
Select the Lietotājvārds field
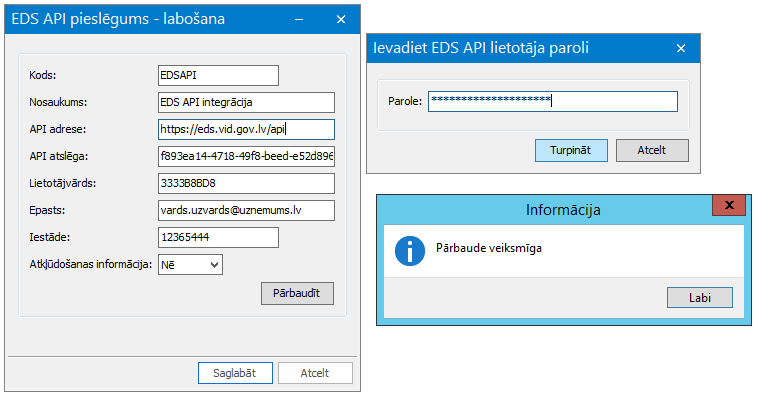coord(247,184)
